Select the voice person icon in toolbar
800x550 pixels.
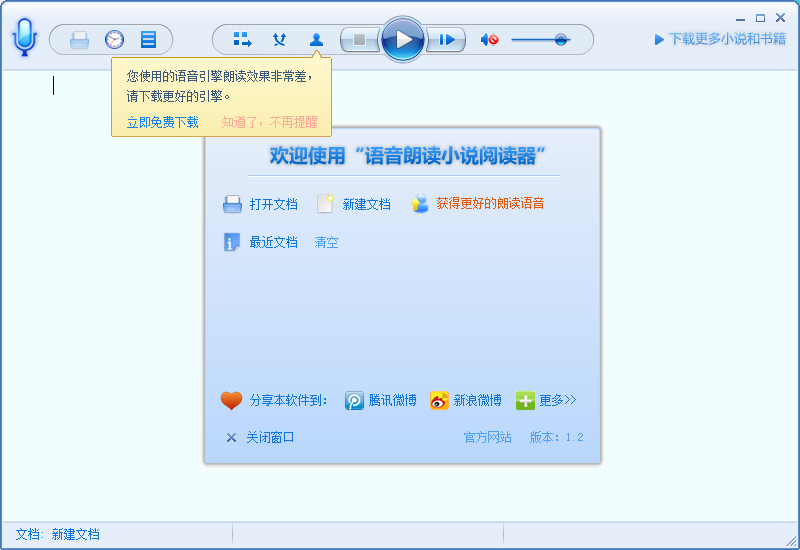[x=316, y=39]
